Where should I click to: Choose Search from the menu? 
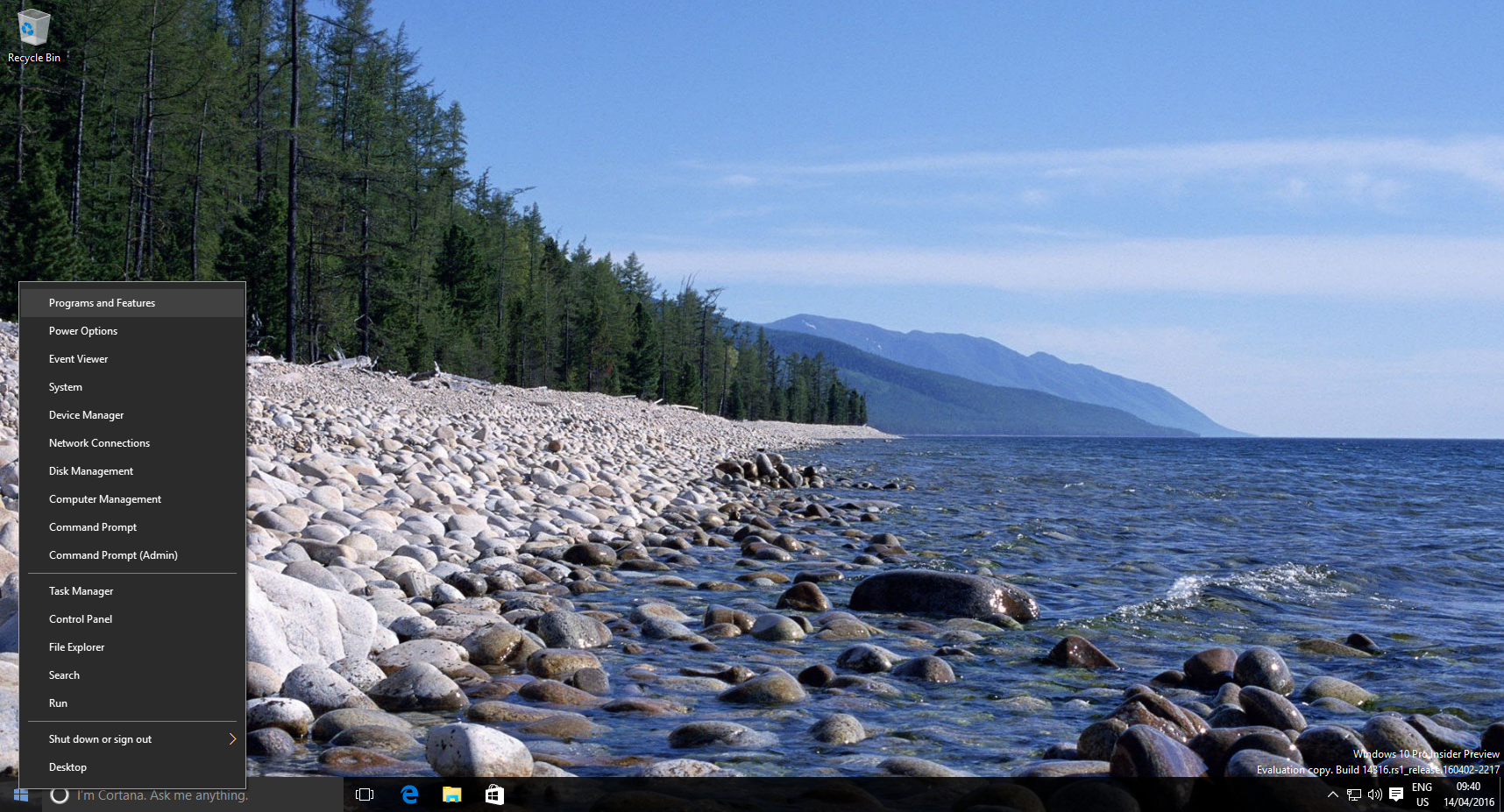(132, 675)
